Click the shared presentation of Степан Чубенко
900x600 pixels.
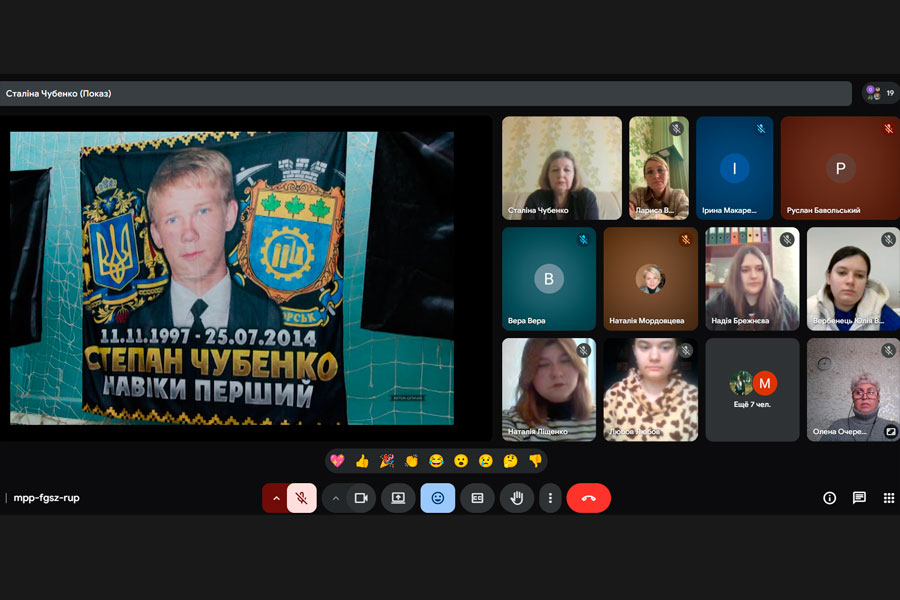point(232,278)
